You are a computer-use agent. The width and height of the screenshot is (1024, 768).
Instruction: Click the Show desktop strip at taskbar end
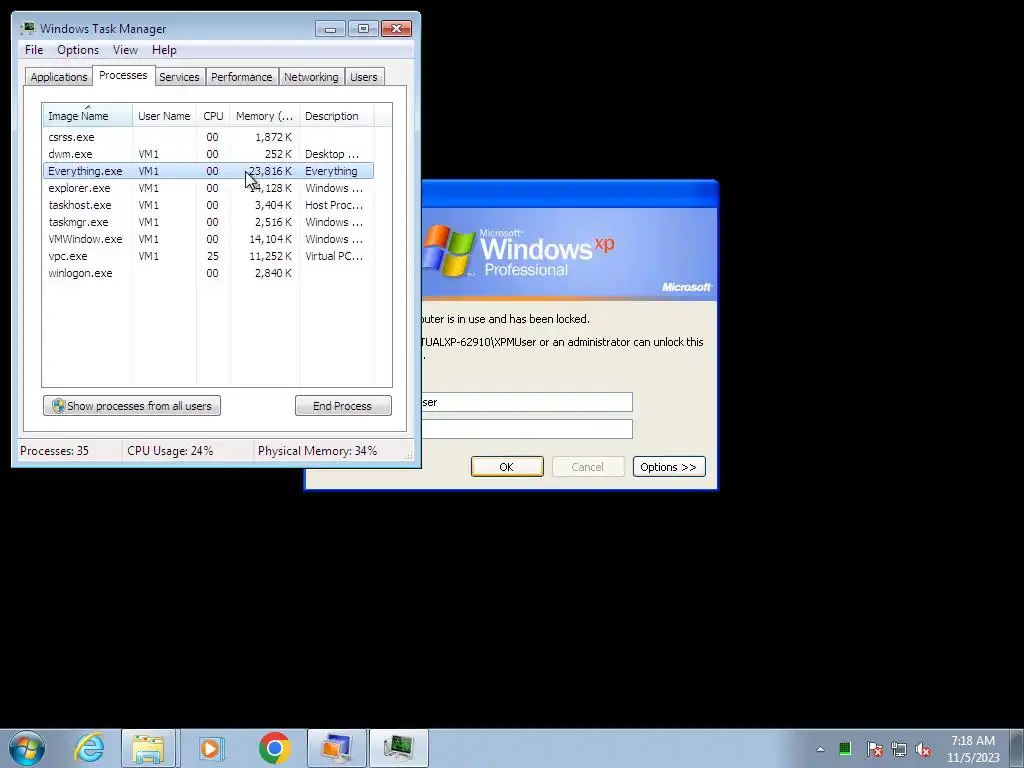pyautogui.click(x=1019, y=748)
